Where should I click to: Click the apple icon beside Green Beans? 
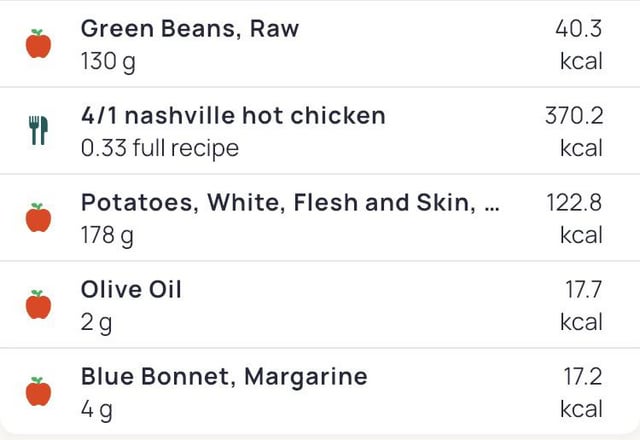tap(38, 44)
